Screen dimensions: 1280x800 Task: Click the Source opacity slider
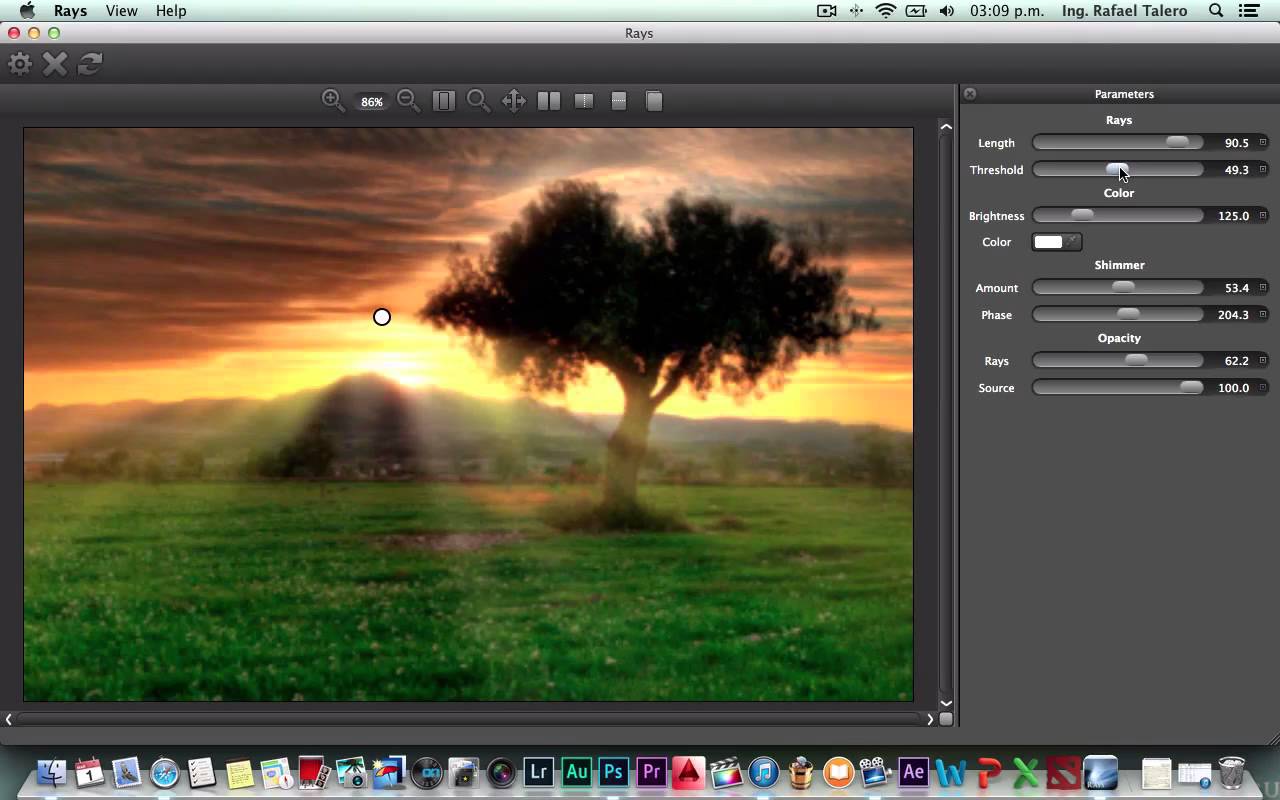[x=1118, y=388]
